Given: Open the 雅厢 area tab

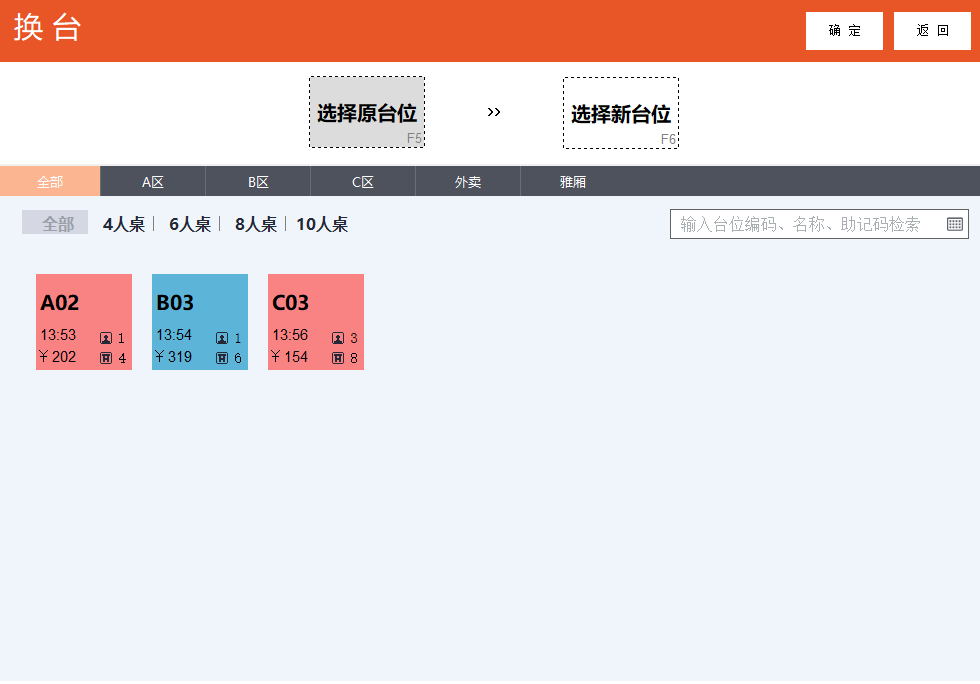Looking at the screenshot, I should click(x=572, y=182).
